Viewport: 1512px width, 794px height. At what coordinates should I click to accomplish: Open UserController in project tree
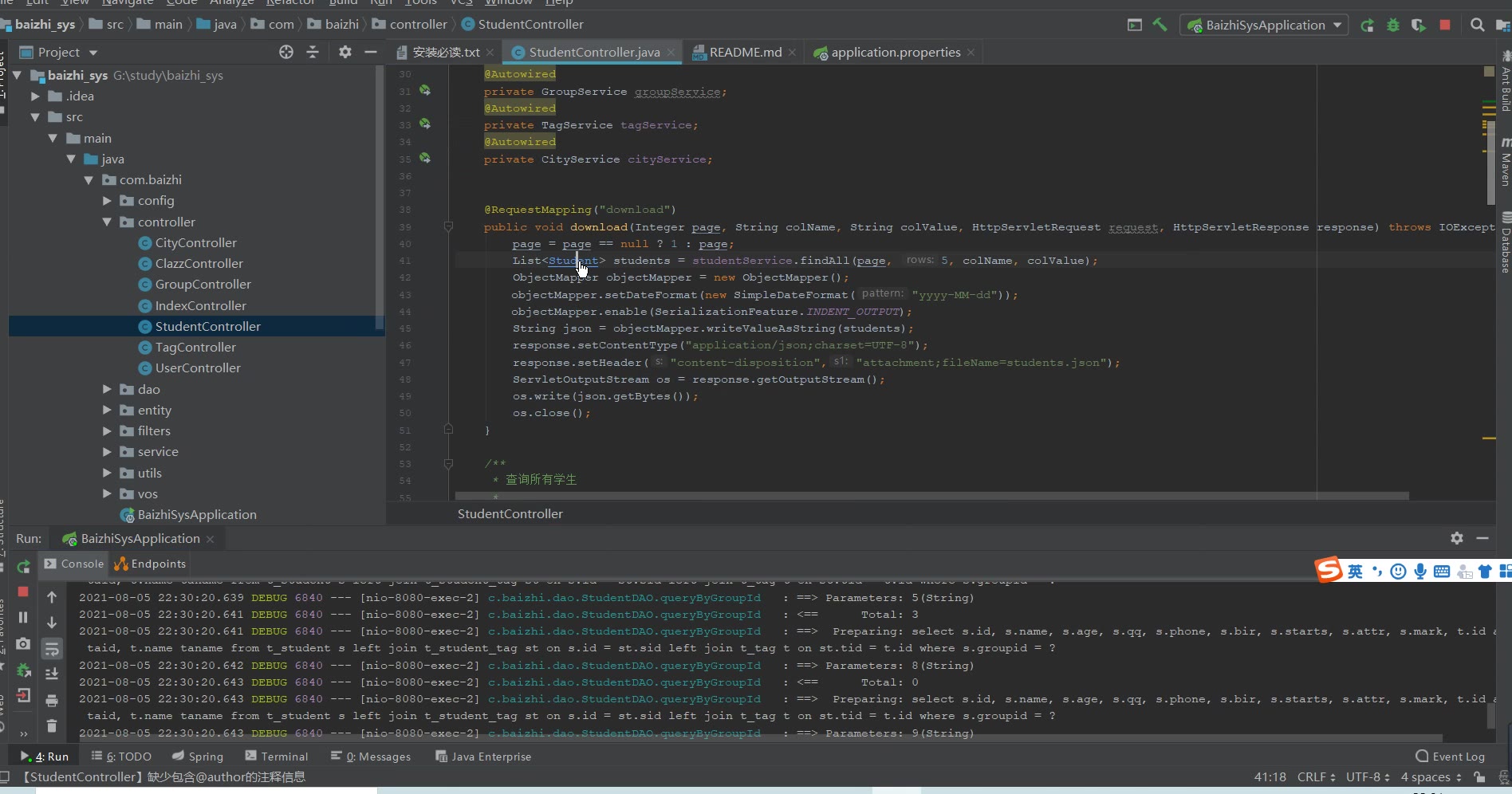197,368
